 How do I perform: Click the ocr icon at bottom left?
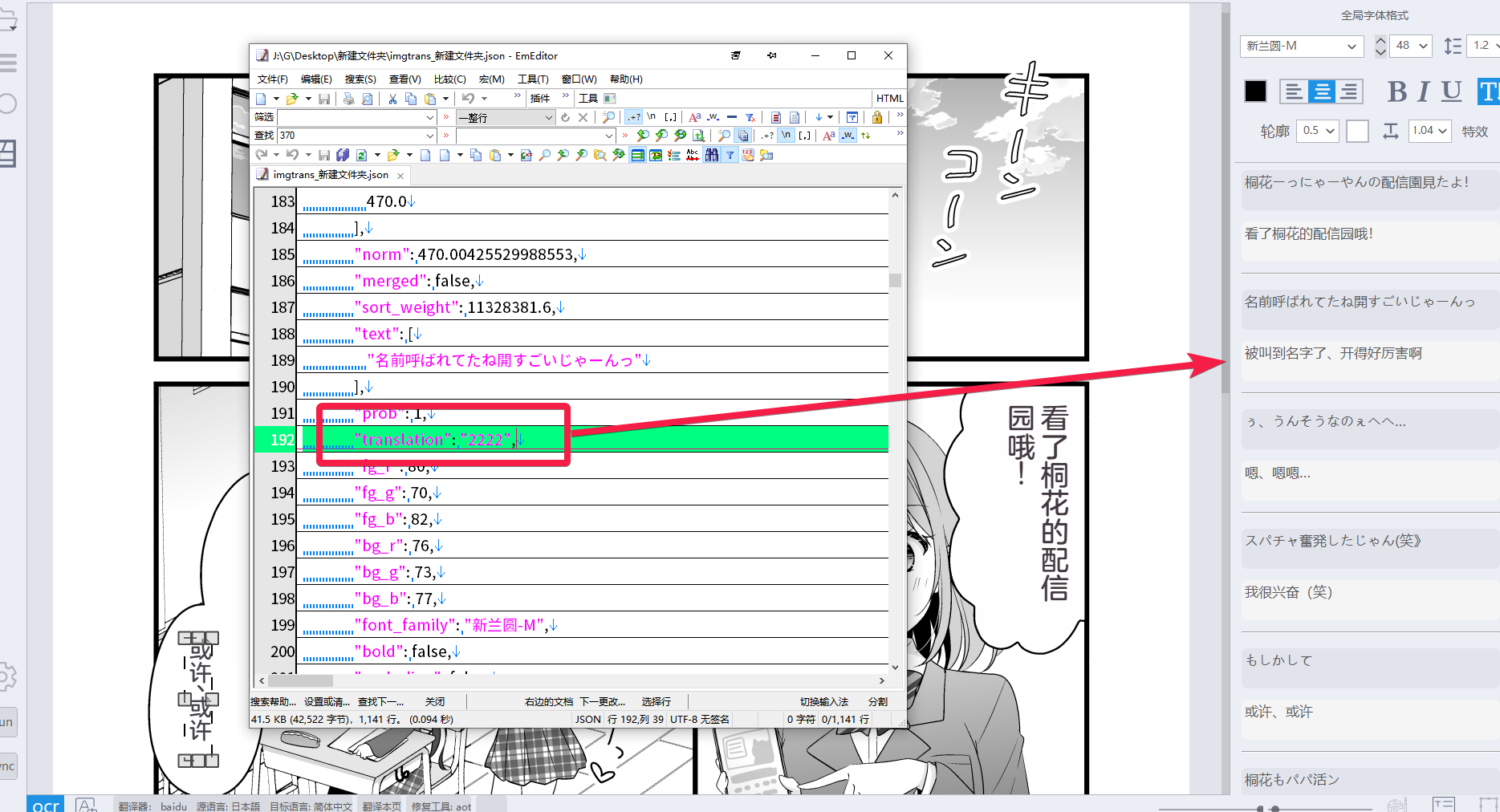pyautogui.click(x=44, y=805)
